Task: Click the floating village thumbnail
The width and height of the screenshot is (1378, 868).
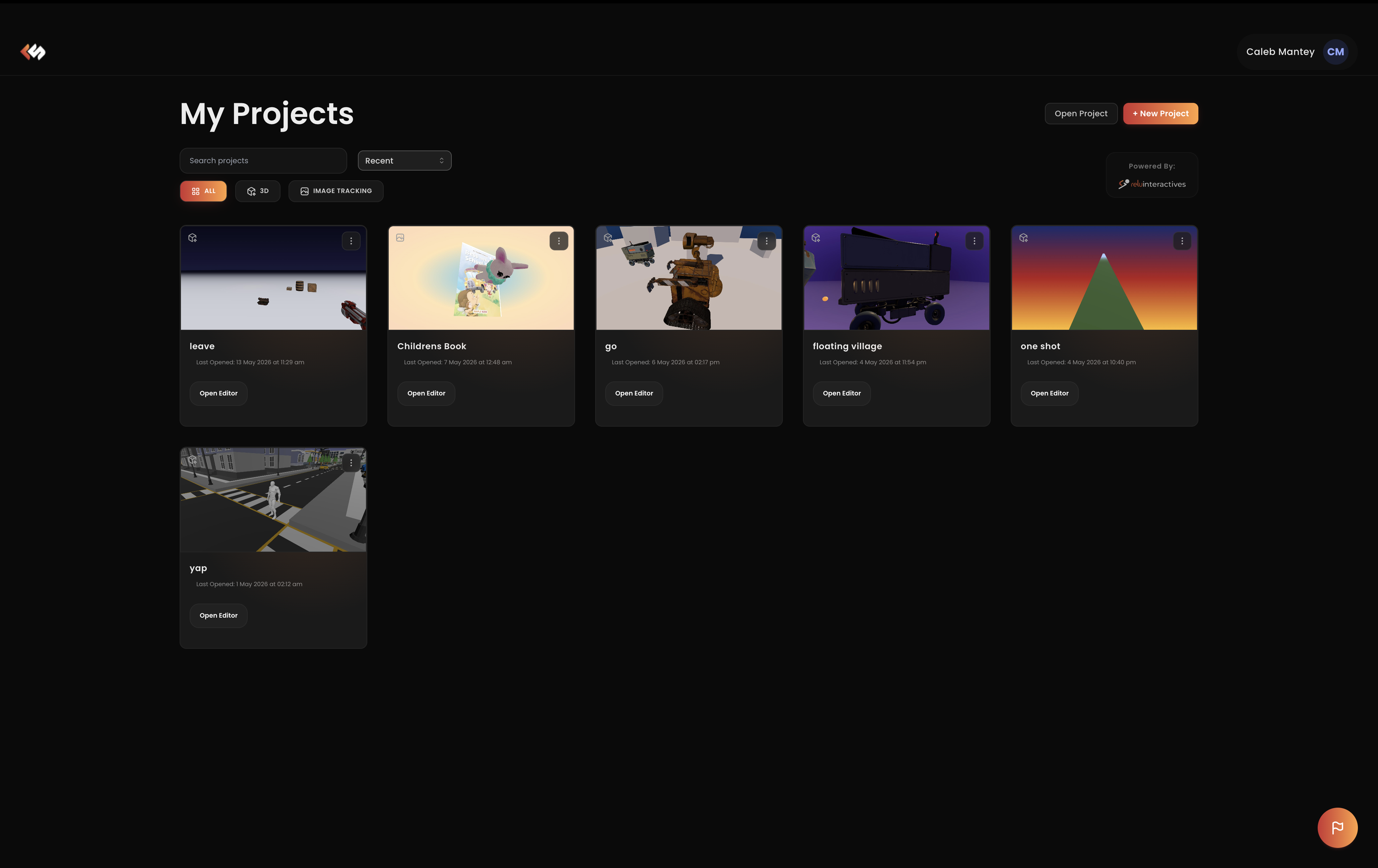Action: click(896, 278)
